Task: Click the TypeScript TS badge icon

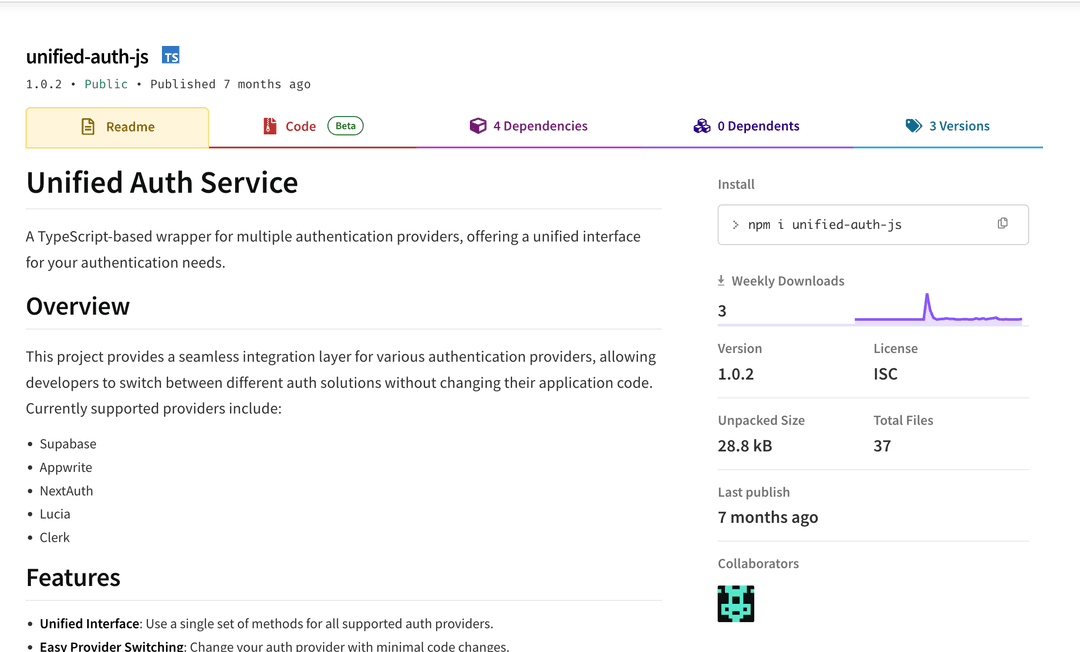Action: 171,56
